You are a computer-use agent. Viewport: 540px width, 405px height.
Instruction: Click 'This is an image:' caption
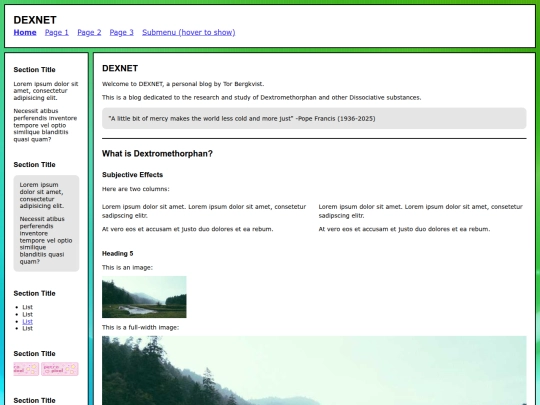click(127, 268)
